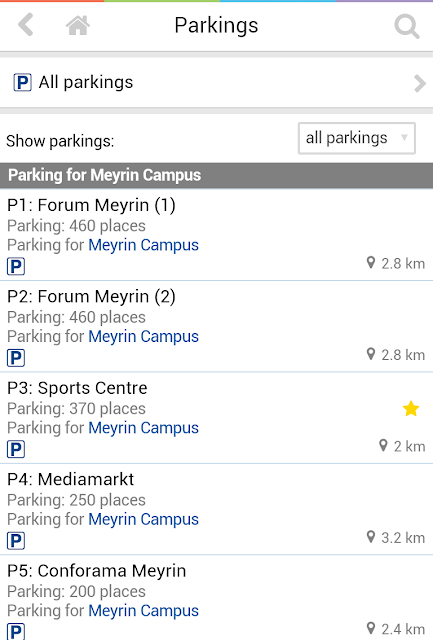Expand All parkings with the chevron
This screenshot has width=433, height=640.
point(420,83)
